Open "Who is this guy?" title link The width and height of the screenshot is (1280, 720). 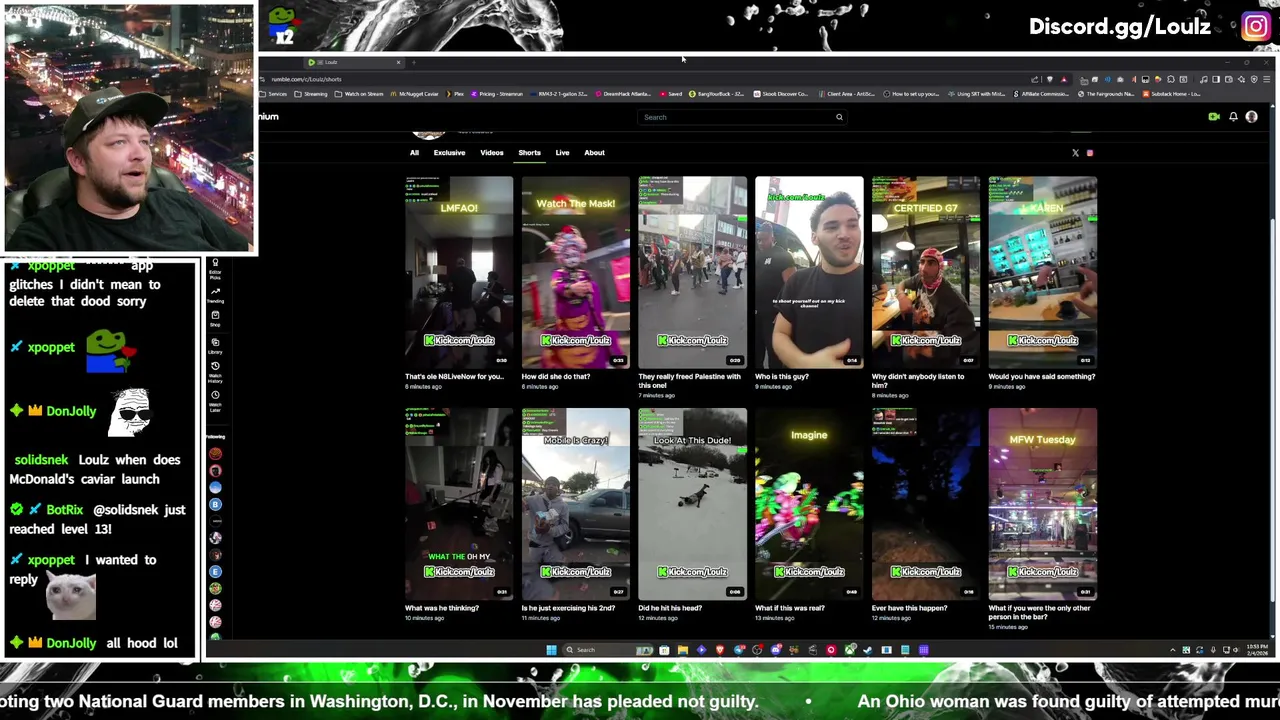tap(782, 377)
